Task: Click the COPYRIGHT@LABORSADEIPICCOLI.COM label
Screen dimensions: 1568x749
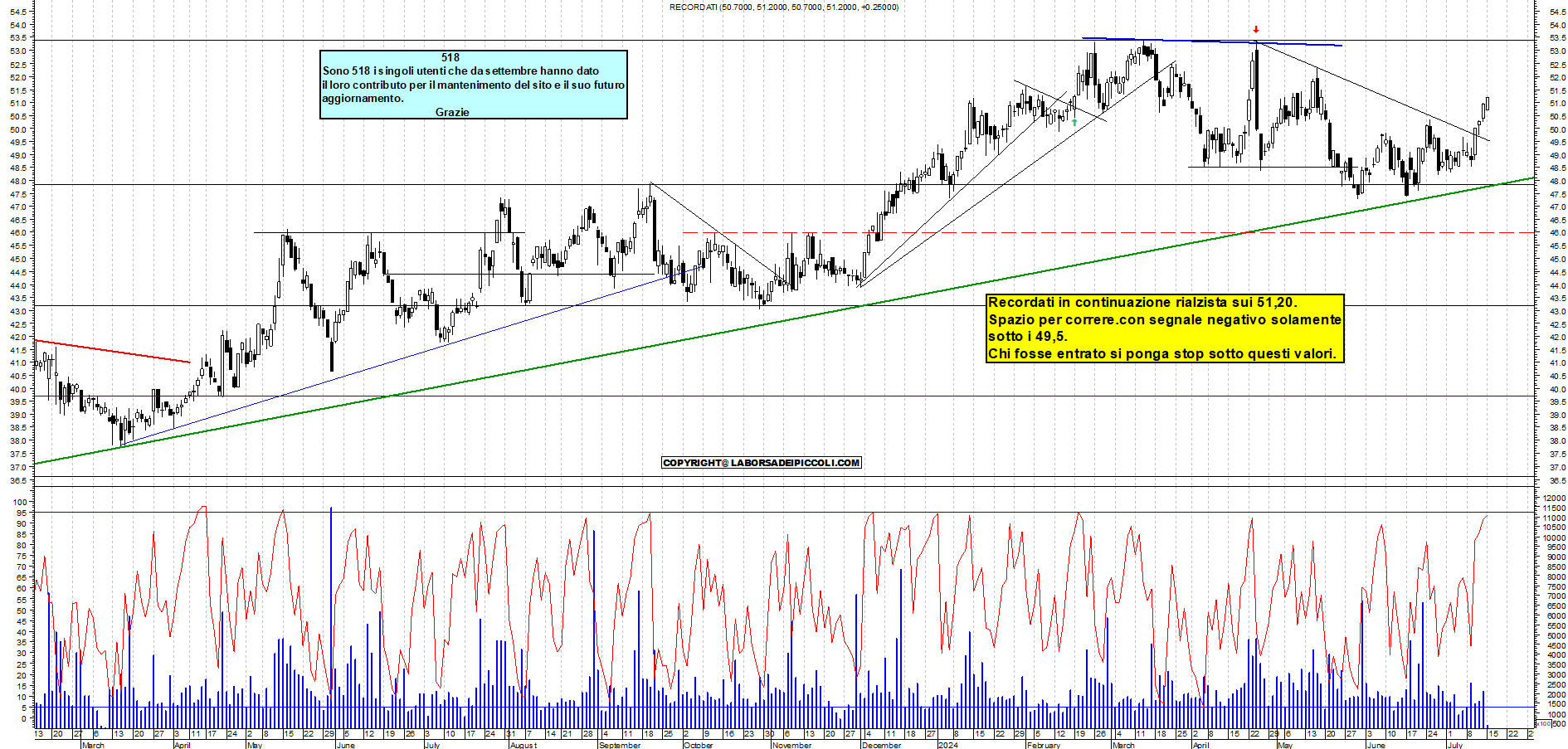Action: pyautogui.click(x=762, y=463)
